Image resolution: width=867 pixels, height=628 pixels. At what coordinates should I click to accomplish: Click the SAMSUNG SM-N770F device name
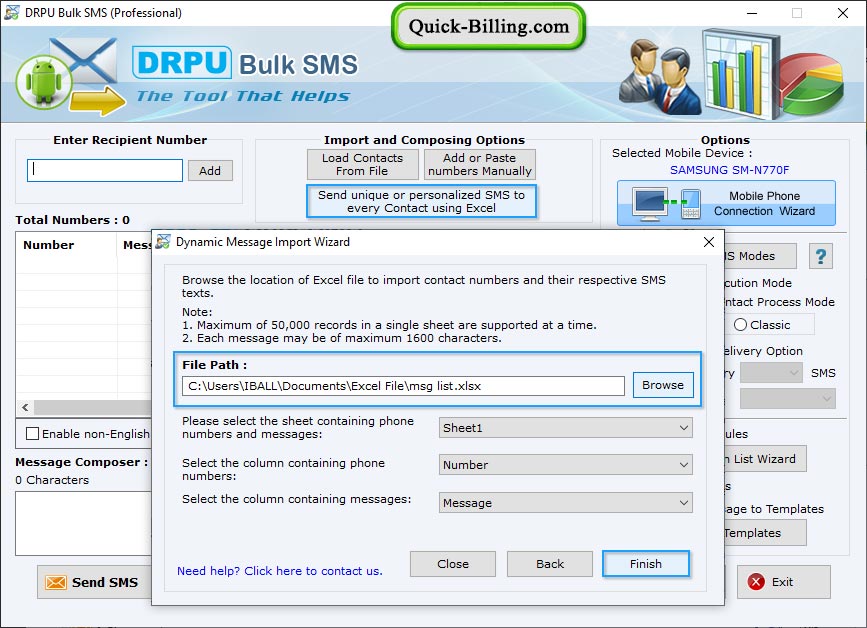click(729, 170)
